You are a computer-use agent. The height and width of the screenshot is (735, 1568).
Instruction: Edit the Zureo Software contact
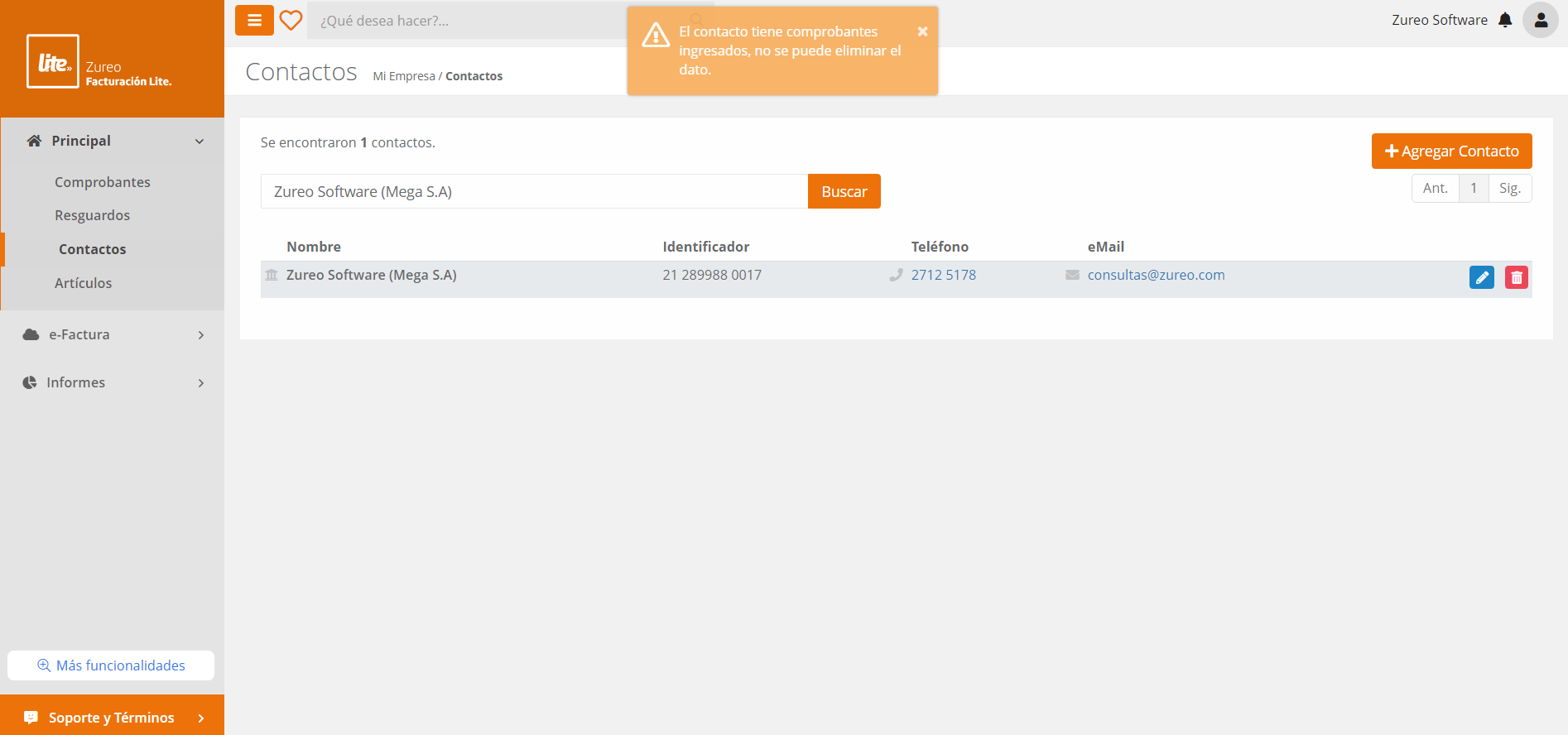coord(1482,277)
